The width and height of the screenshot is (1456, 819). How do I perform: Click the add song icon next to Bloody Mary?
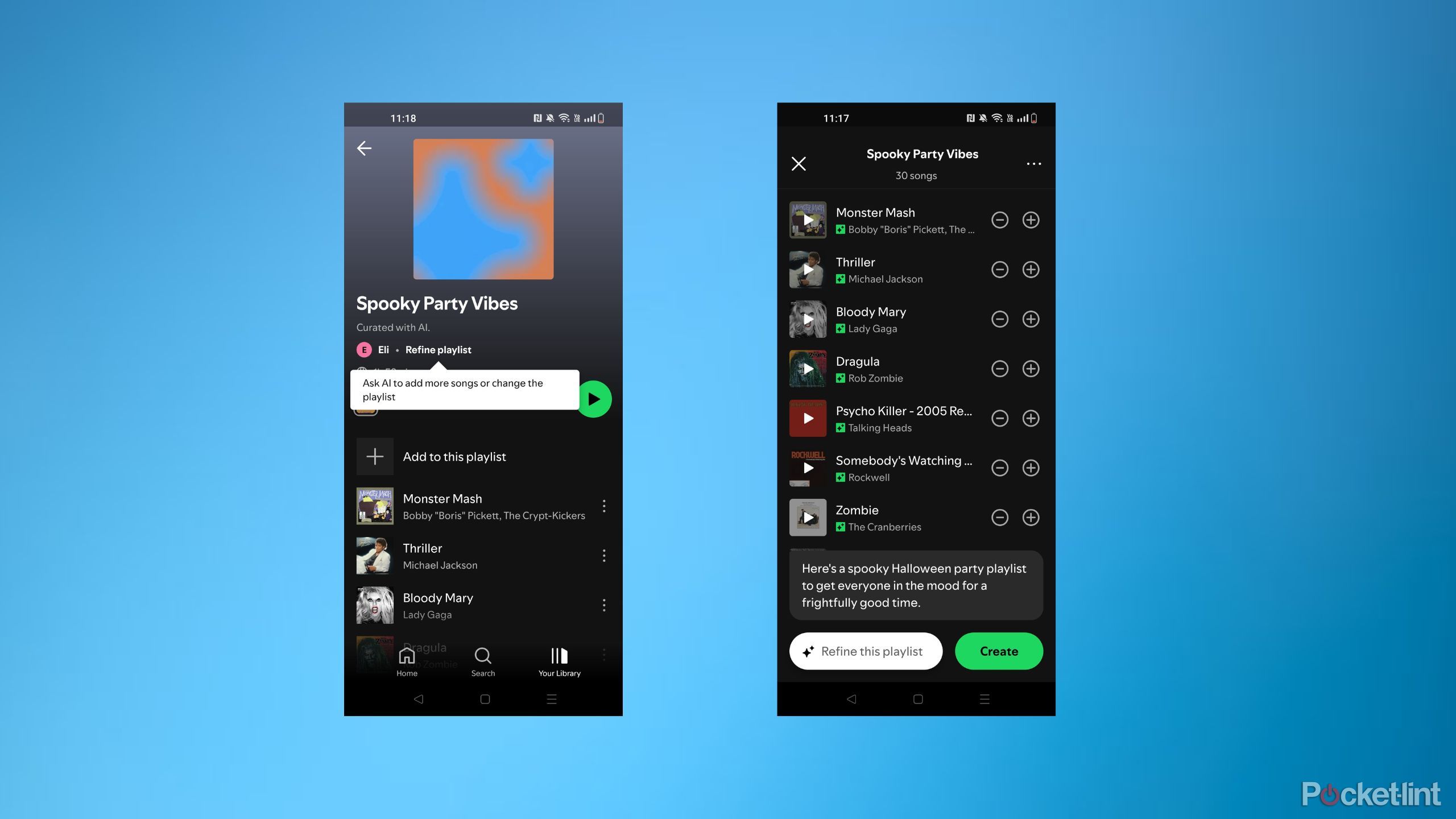coord(1031,319)
